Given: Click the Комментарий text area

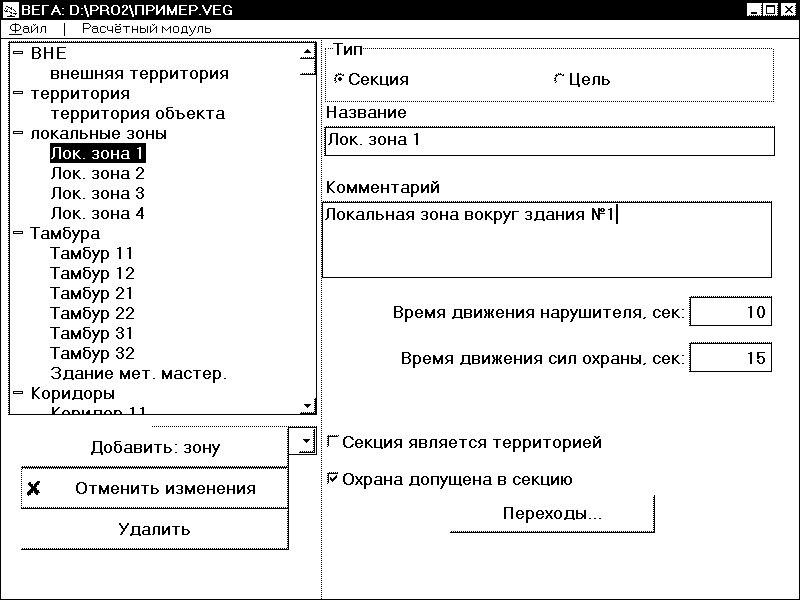Looking at the screenshot, I should point(547,240).
